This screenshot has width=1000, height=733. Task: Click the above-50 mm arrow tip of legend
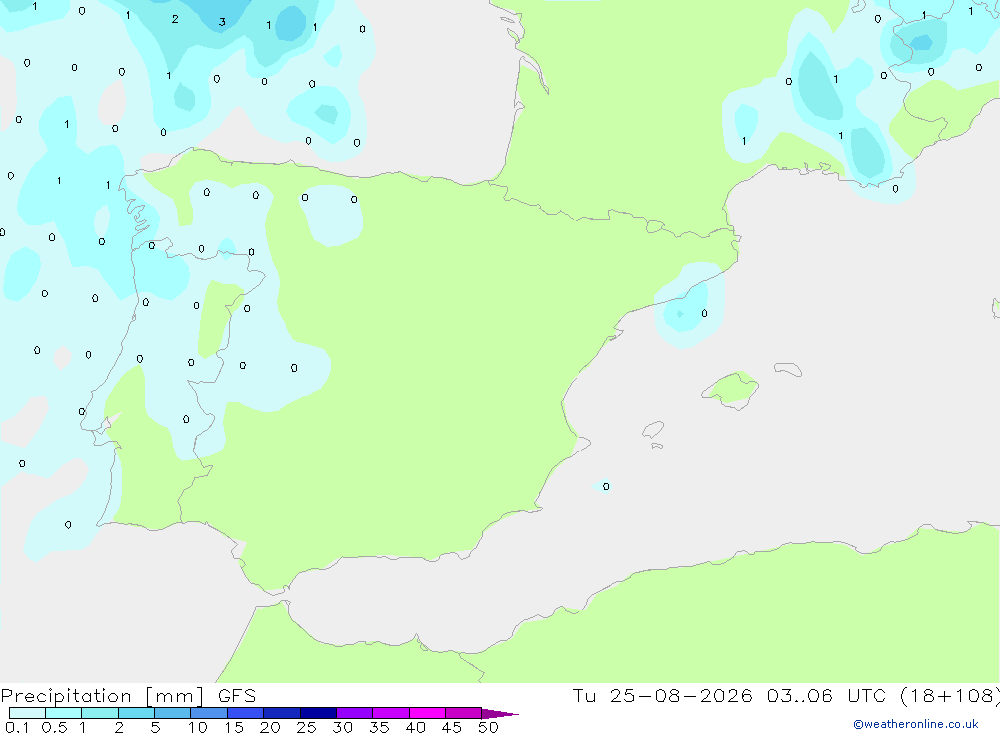(x=499, y=714)
